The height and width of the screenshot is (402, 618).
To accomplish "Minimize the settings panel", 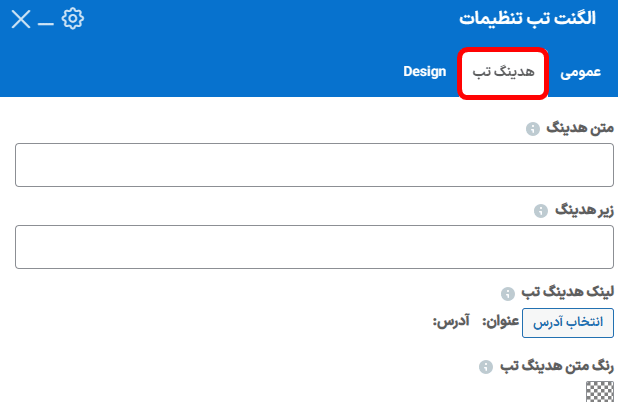I will click(x=46, y=24).
